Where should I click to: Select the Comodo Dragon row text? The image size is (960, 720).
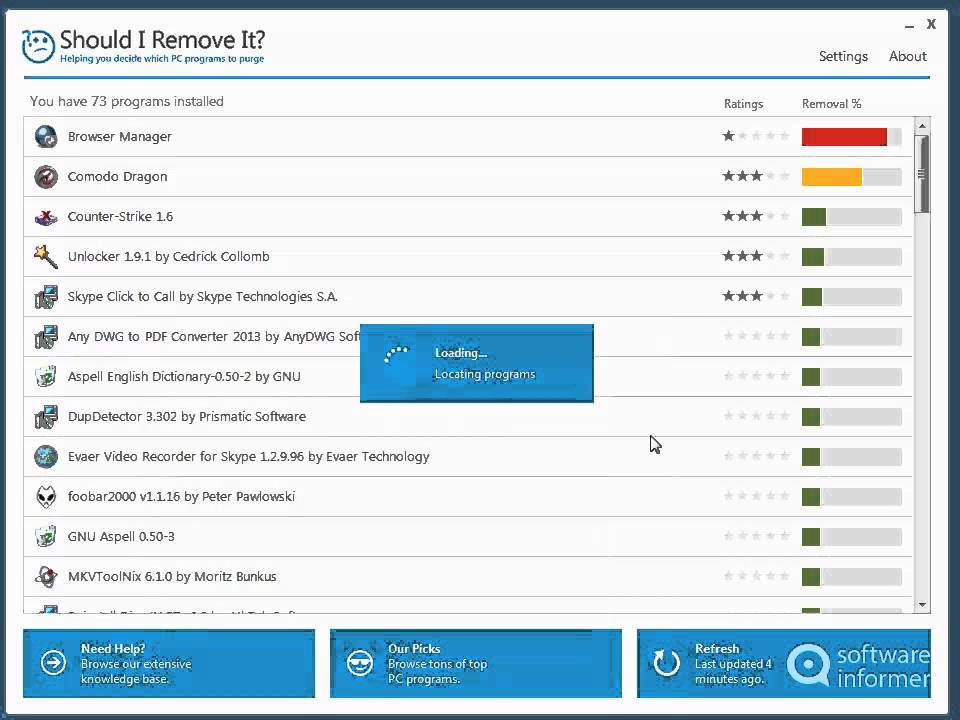tap(117, 177)
